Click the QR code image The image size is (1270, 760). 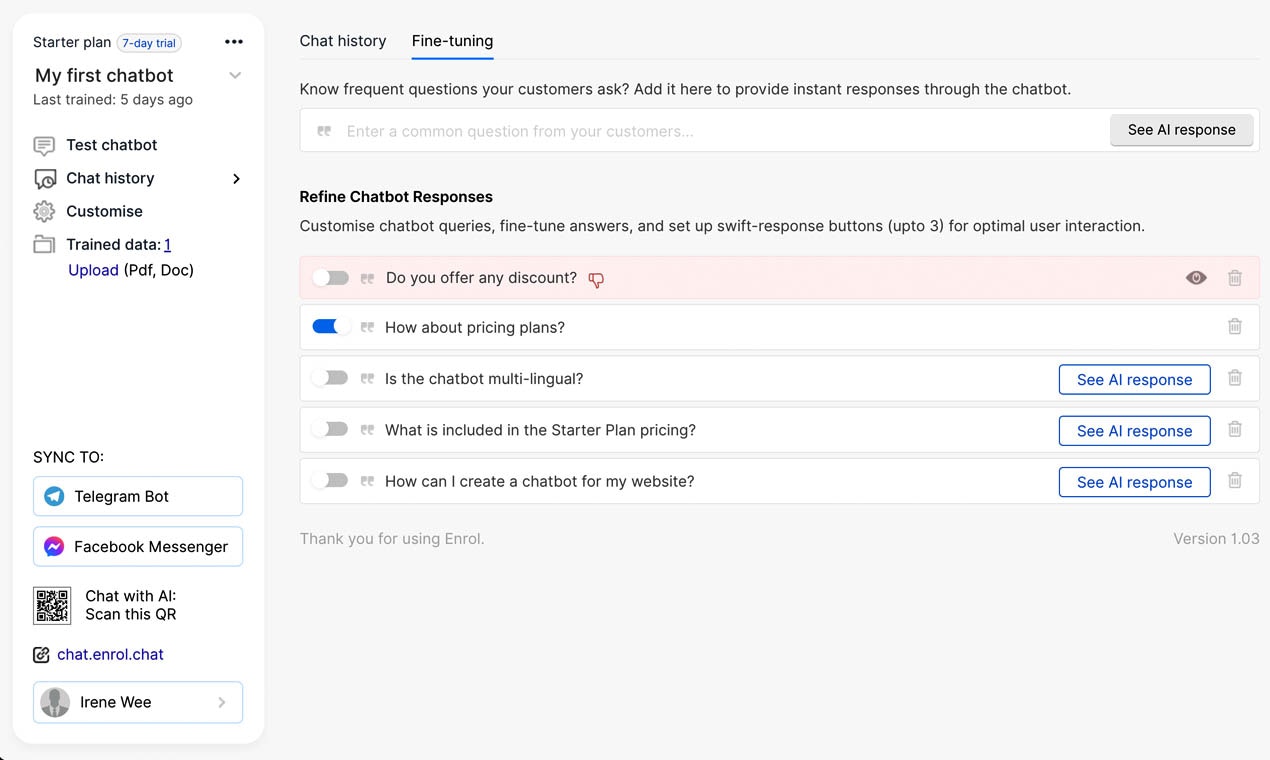point(52,606)
